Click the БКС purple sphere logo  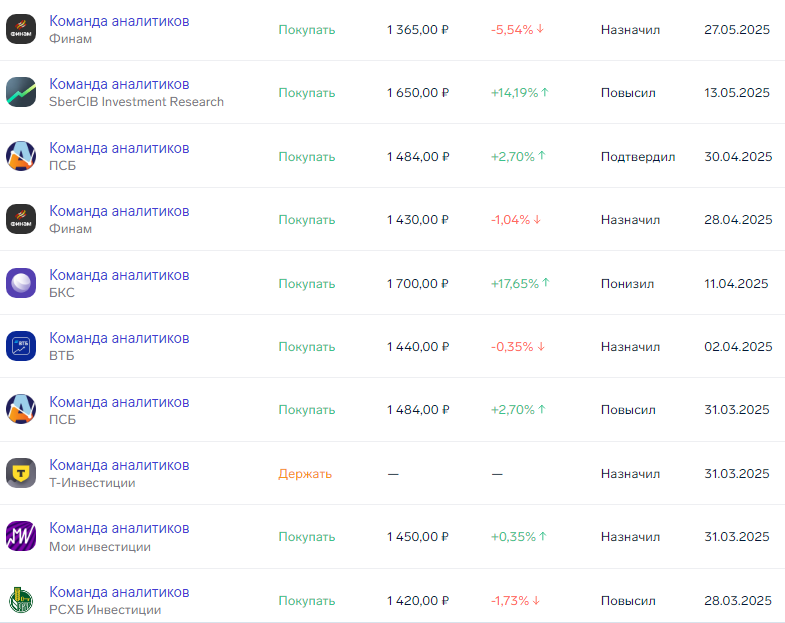[21, 283]
